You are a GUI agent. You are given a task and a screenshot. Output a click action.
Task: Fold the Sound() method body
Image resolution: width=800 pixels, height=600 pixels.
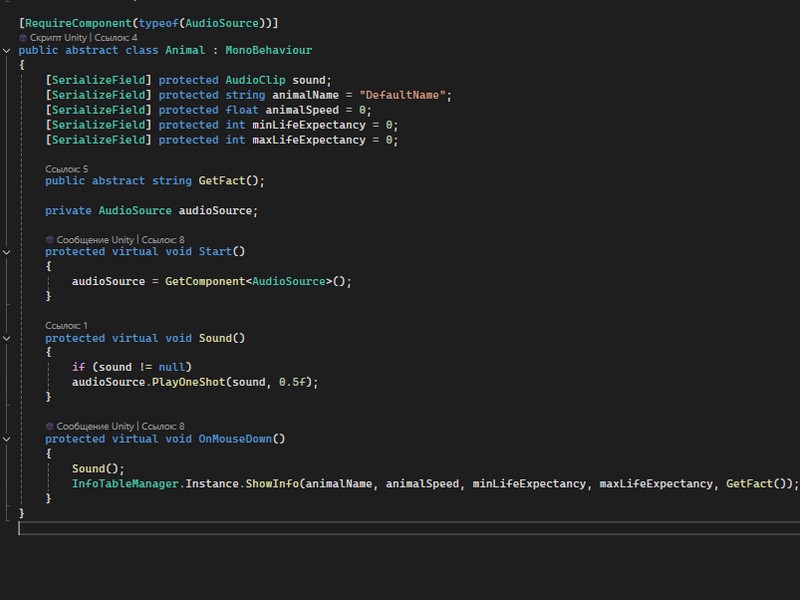click(8, 338)
